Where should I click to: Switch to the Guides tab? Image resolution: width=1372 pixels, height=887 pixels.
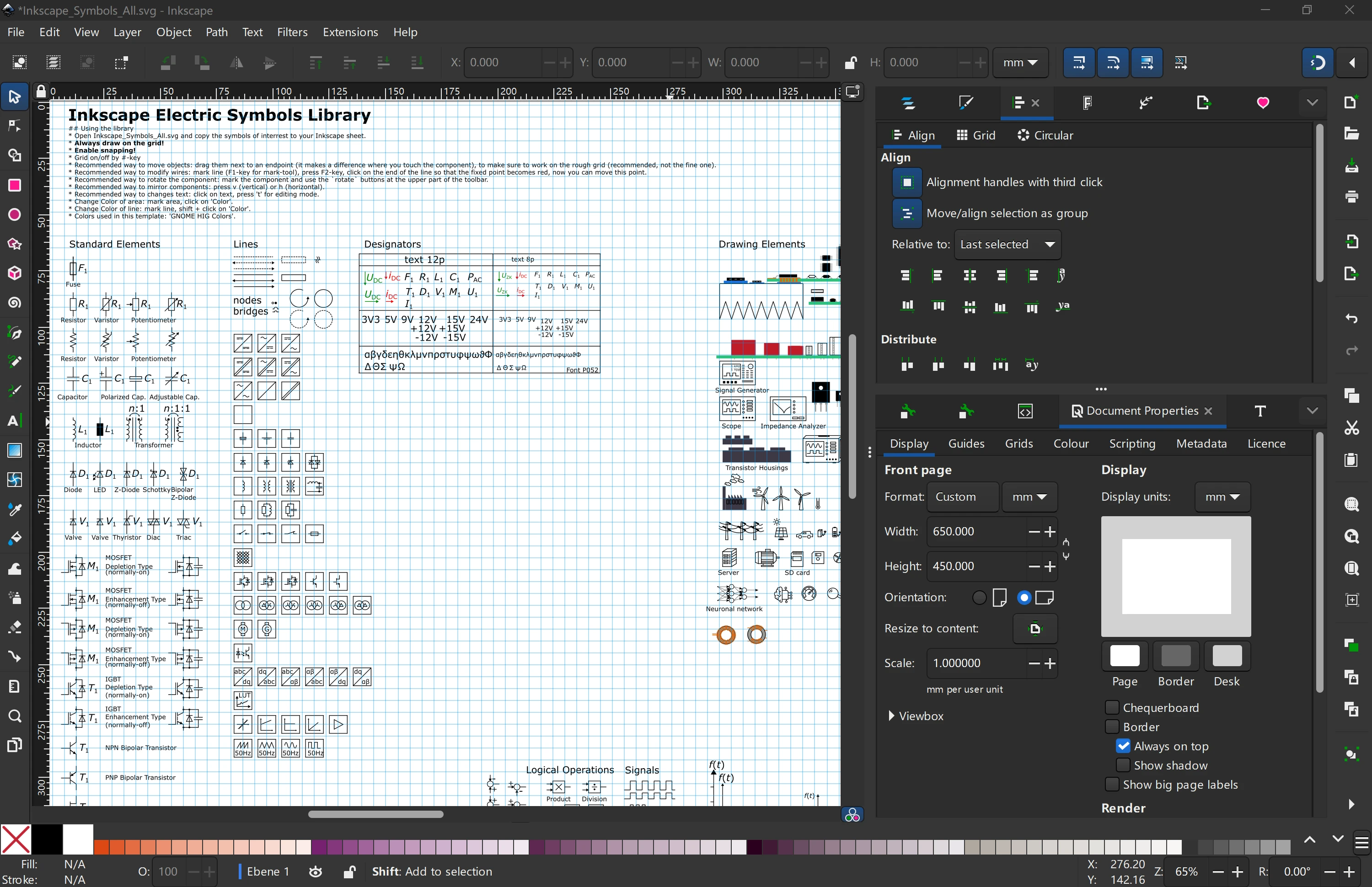coord(966,443)
